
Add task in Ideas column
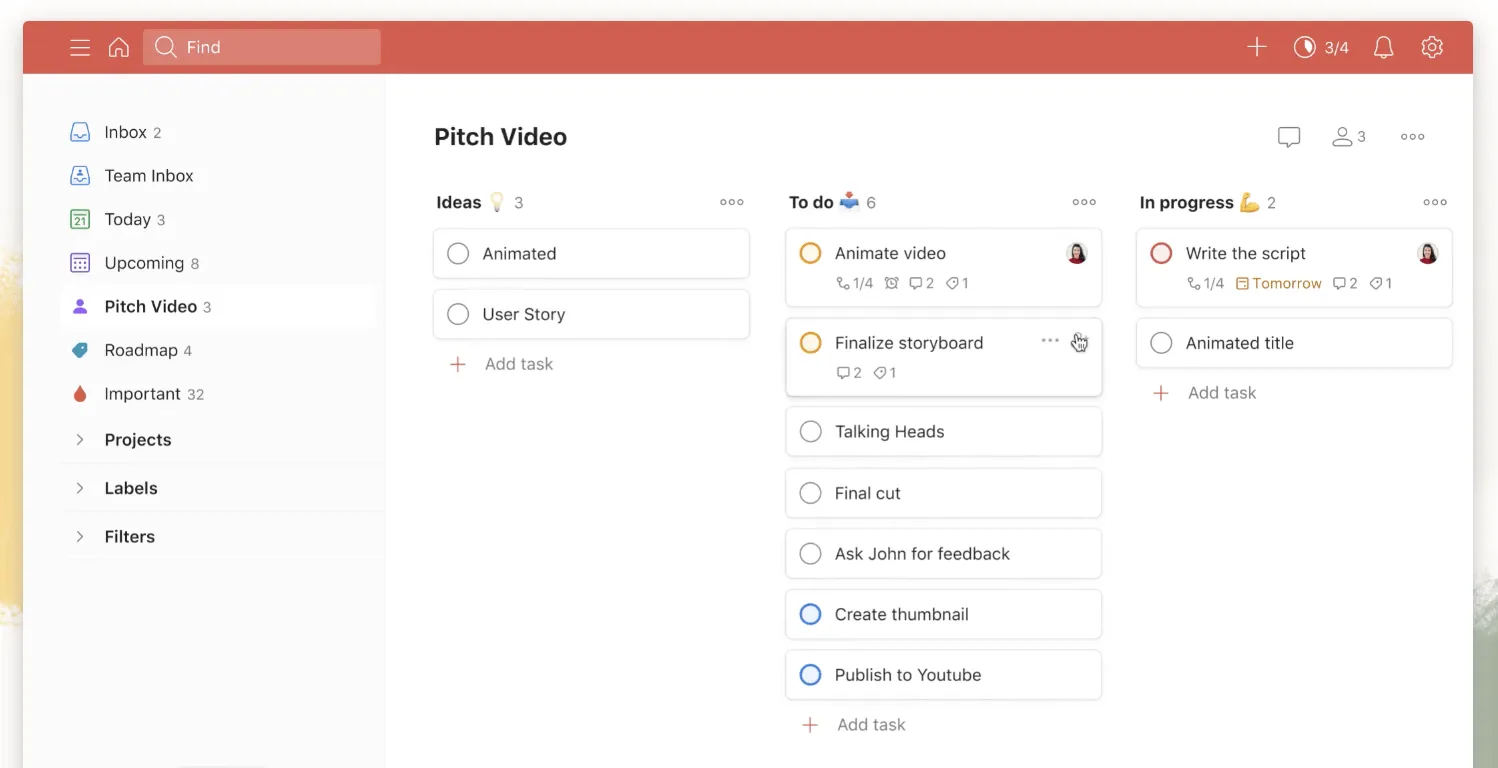[502, 364]
